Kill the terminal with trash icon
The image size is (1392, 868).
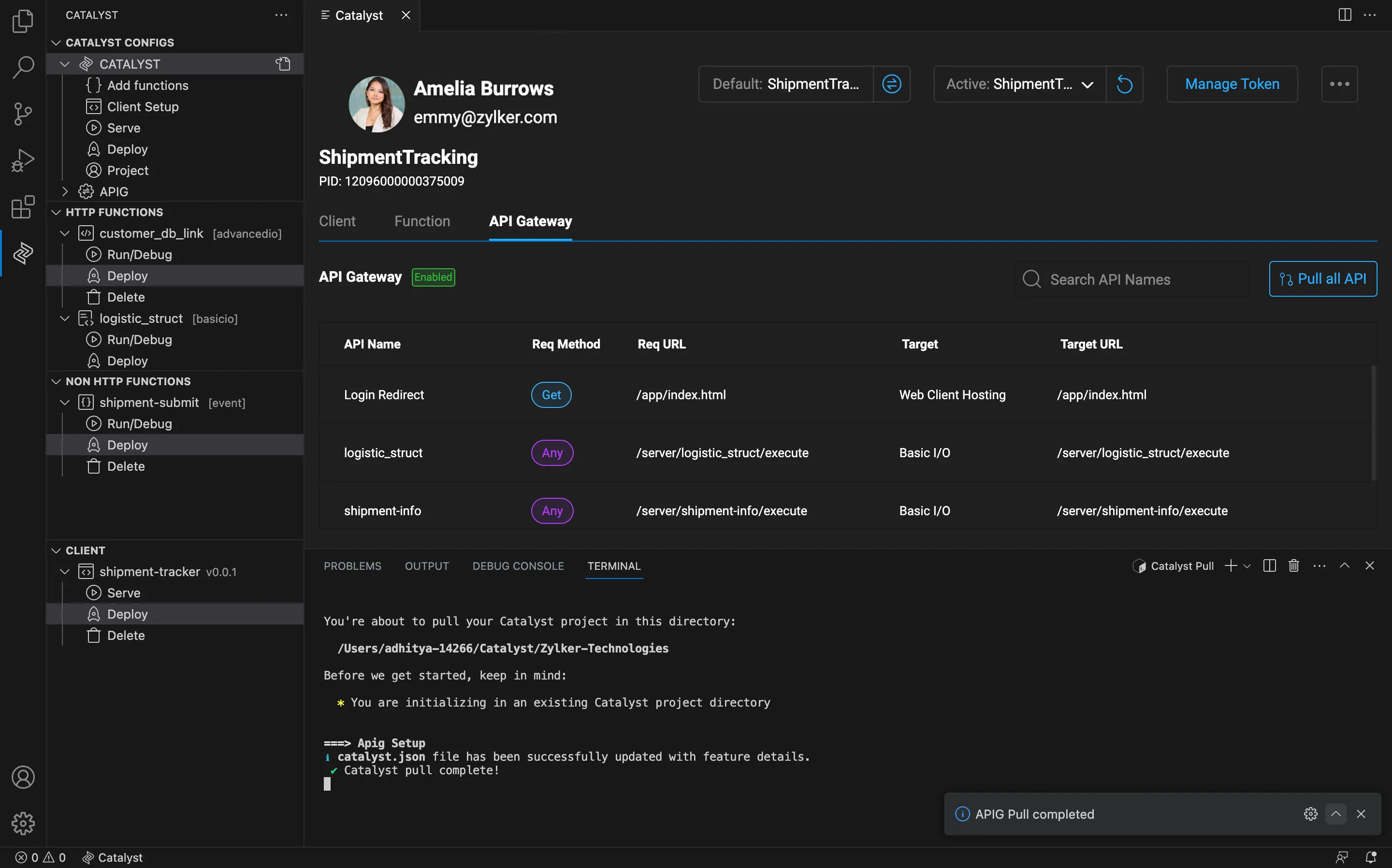coord(1294,566)
